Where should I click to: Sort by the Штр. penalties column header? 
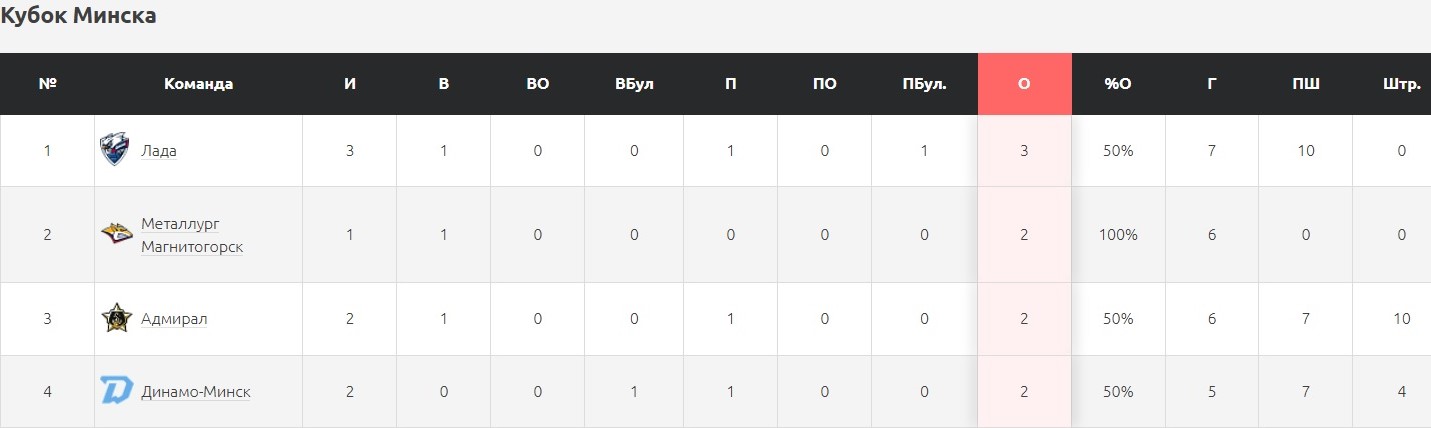click(x=1401, y=84)
